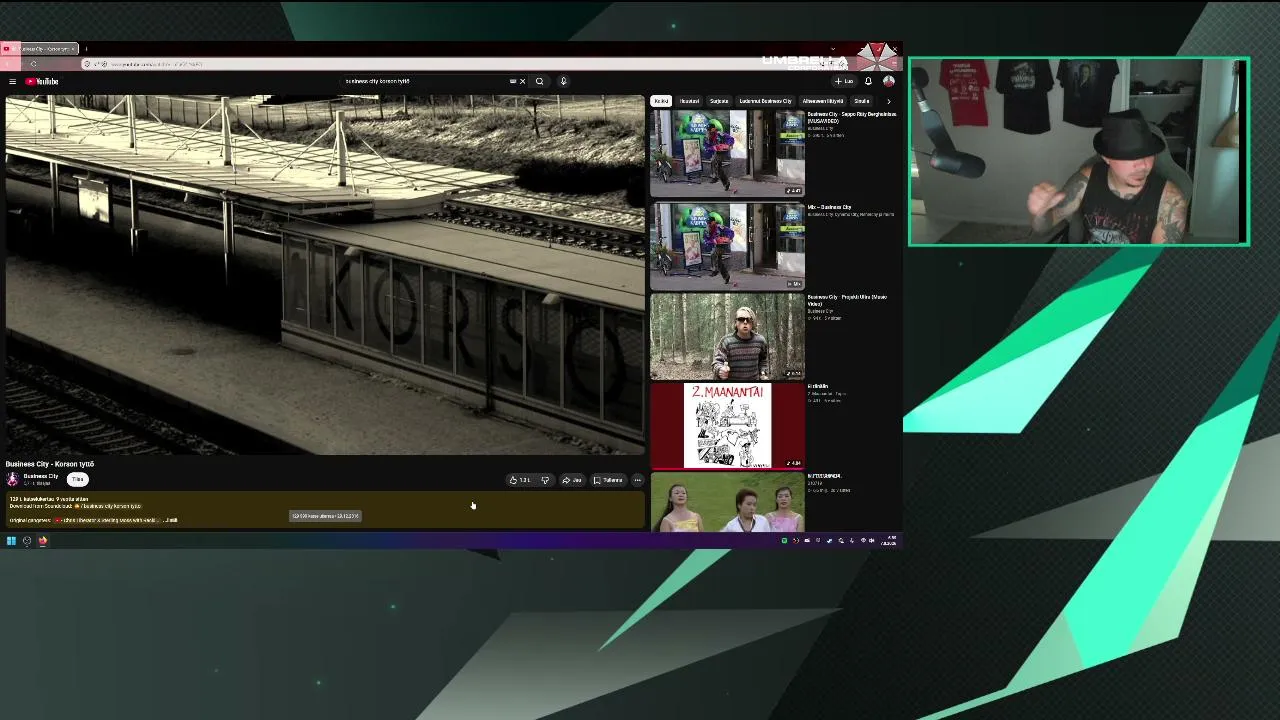Open the Windows Start menu

[11, 541]
